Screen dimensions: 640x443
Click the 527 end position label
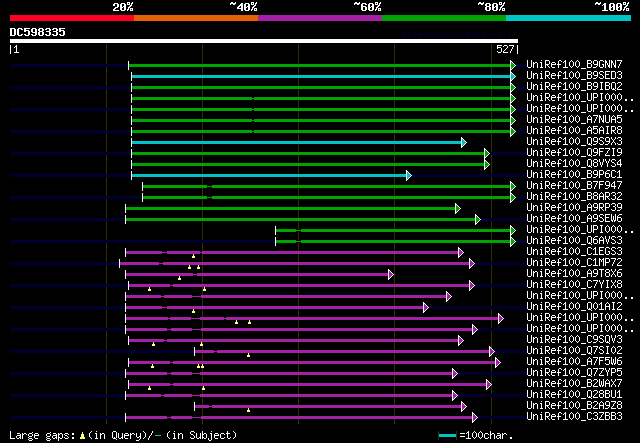(x=505, y=49)
